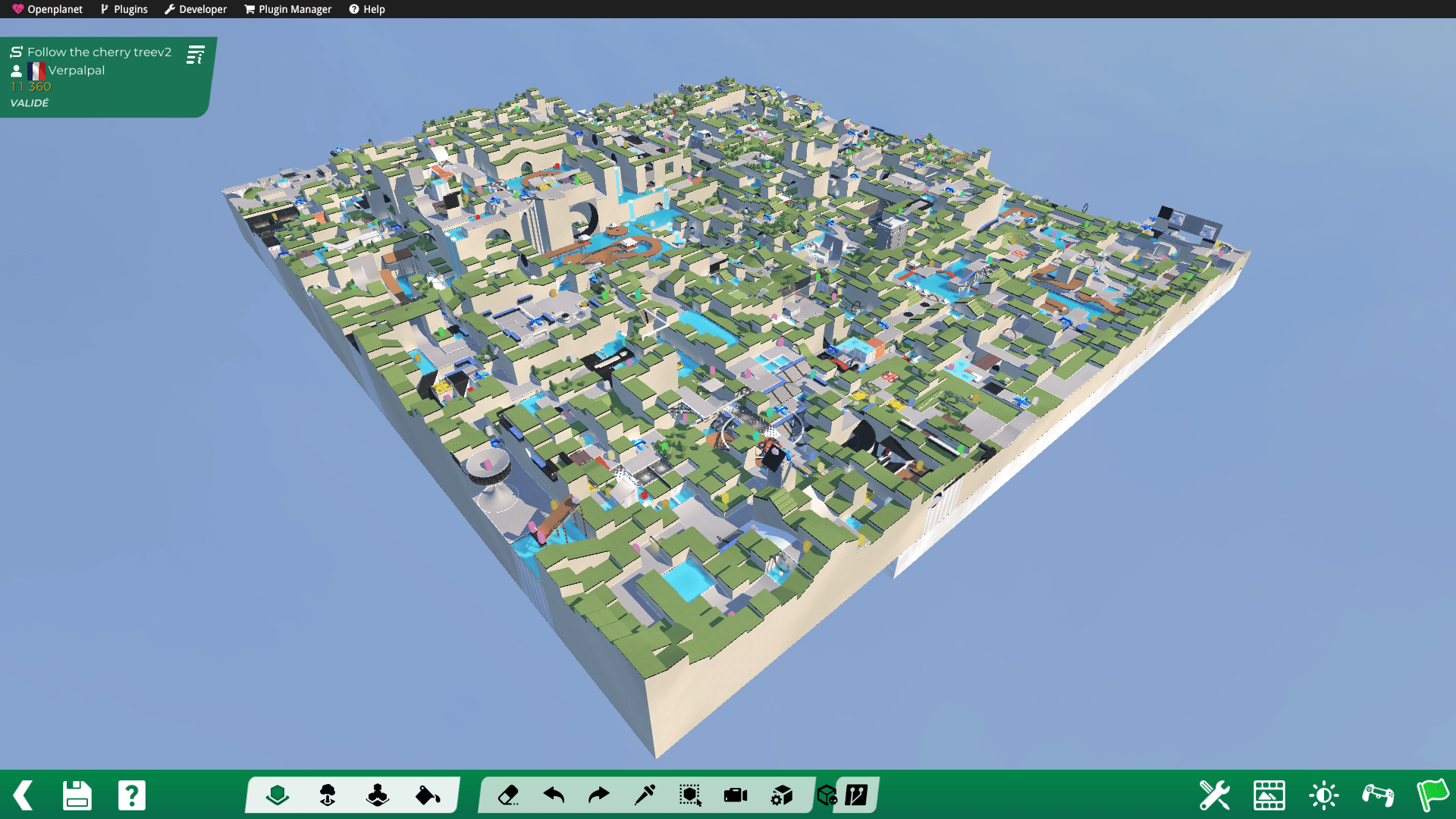1456x819 pixels.
Task: Click the medal time 11 360
Action: (31, 87)
